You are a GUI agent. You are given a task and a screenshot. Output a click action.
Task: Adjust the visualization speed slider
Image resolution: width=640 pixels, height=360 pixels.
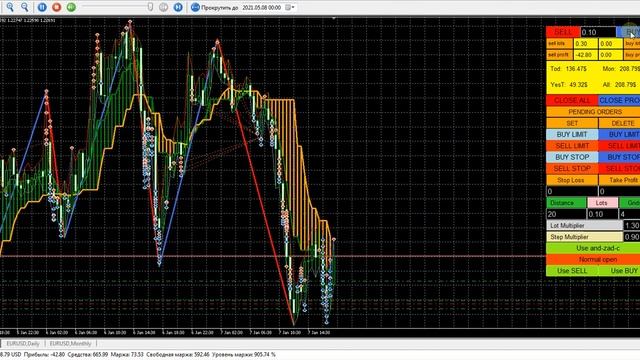(x=150, y=7)
